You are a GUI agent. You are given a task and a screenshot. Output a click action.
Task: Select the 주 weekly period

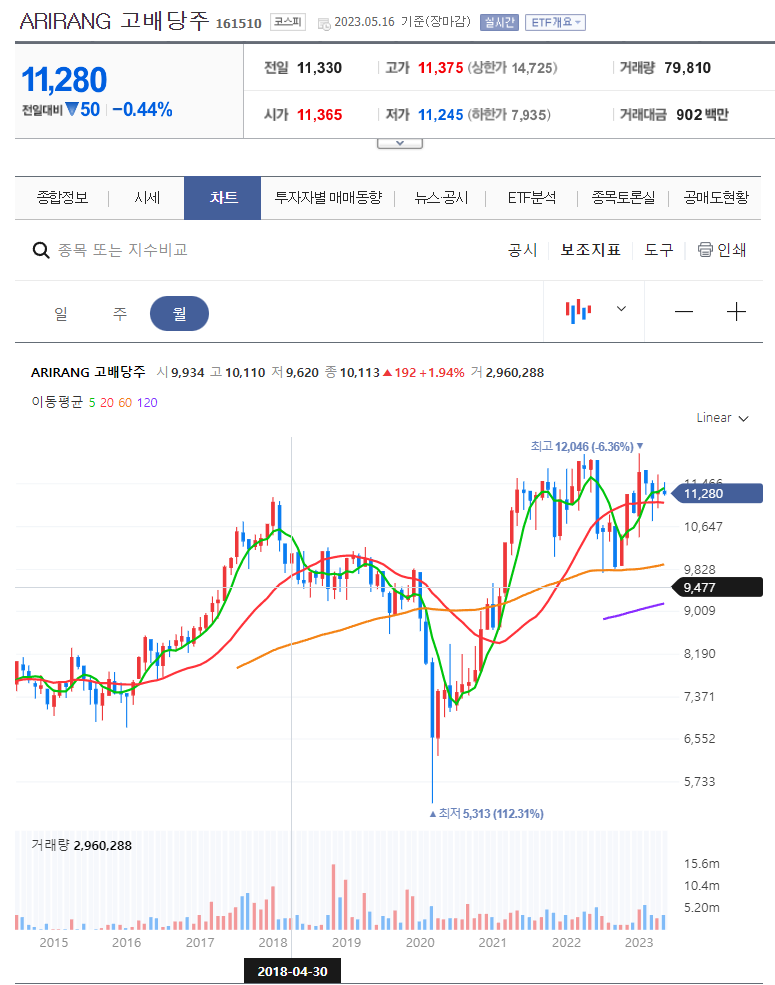(119, 313)
